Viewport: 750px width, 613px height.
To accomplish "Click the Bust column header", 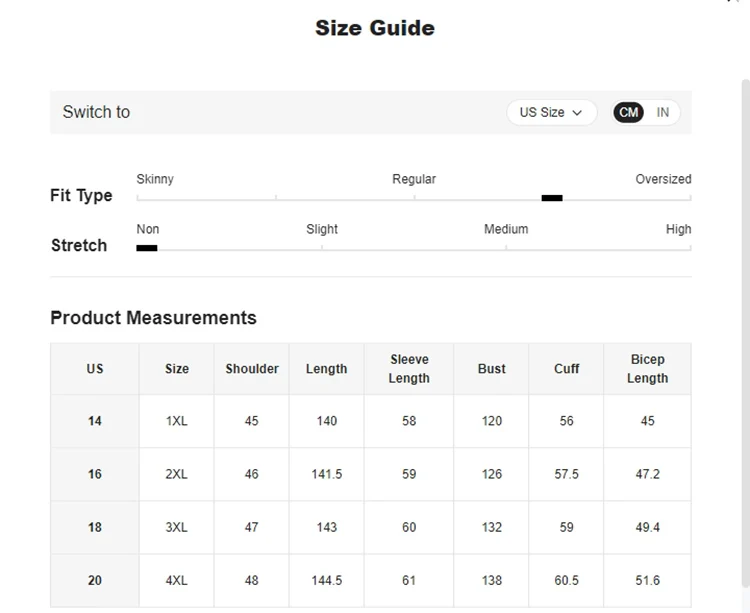I will point(491,369).
